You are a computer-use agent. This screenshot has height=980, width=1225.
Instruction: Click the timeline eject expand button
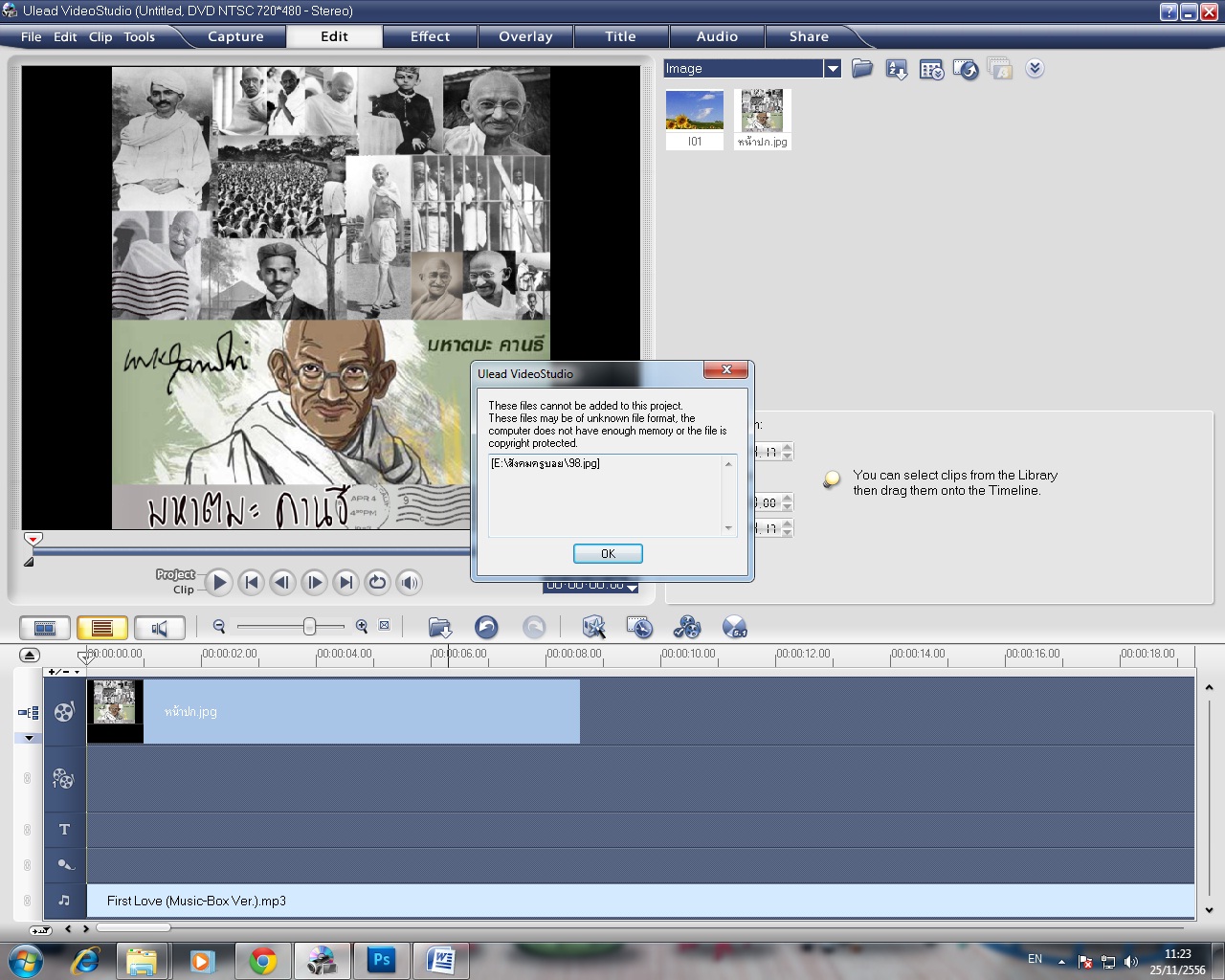[x=30, y=656]
